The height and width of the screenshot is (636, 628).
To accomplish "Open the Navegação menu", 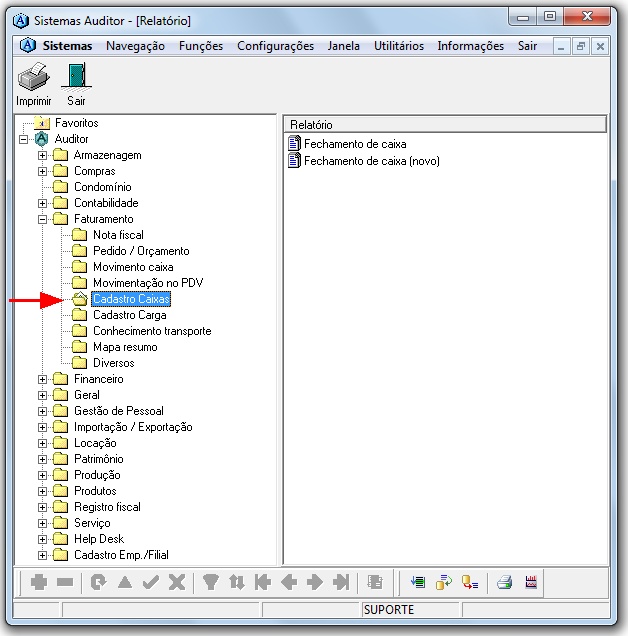I will (x=135, y=46).
